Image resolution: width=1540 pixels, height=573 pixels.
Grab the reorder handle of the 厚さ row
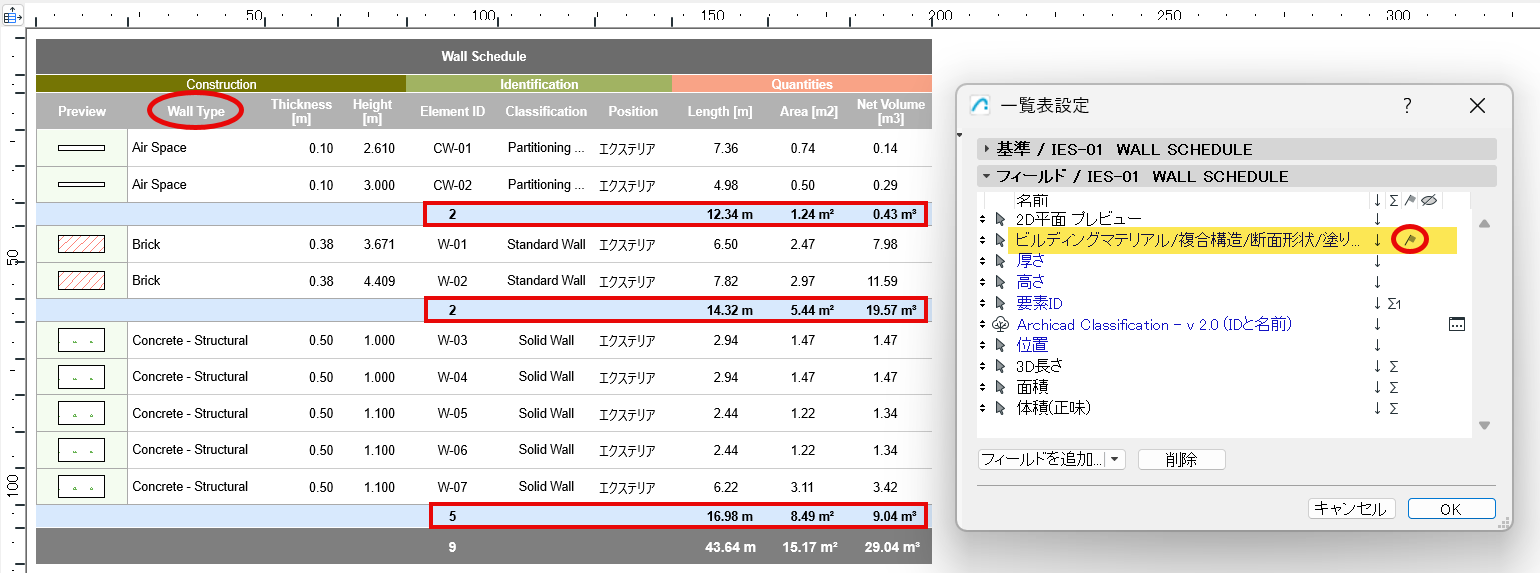click(983, 261)
